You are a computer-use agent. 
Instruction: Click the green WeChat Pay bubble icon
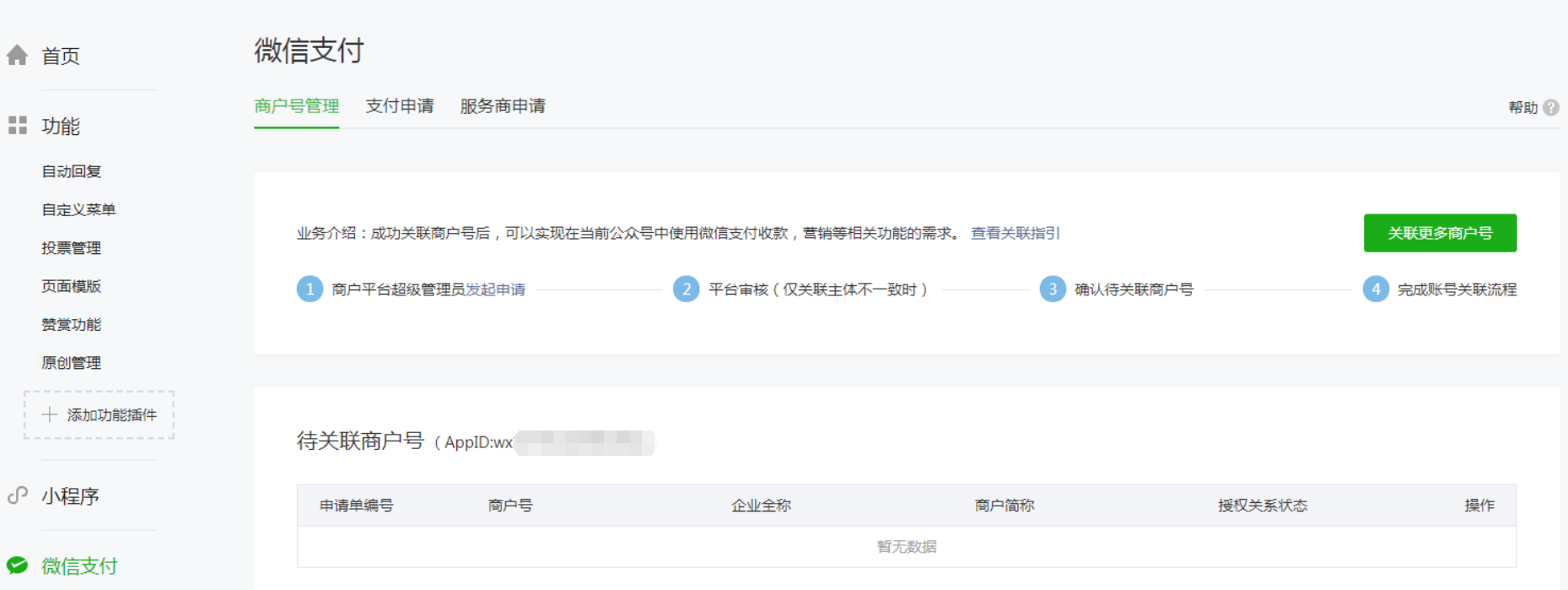(x=18, y=566)
